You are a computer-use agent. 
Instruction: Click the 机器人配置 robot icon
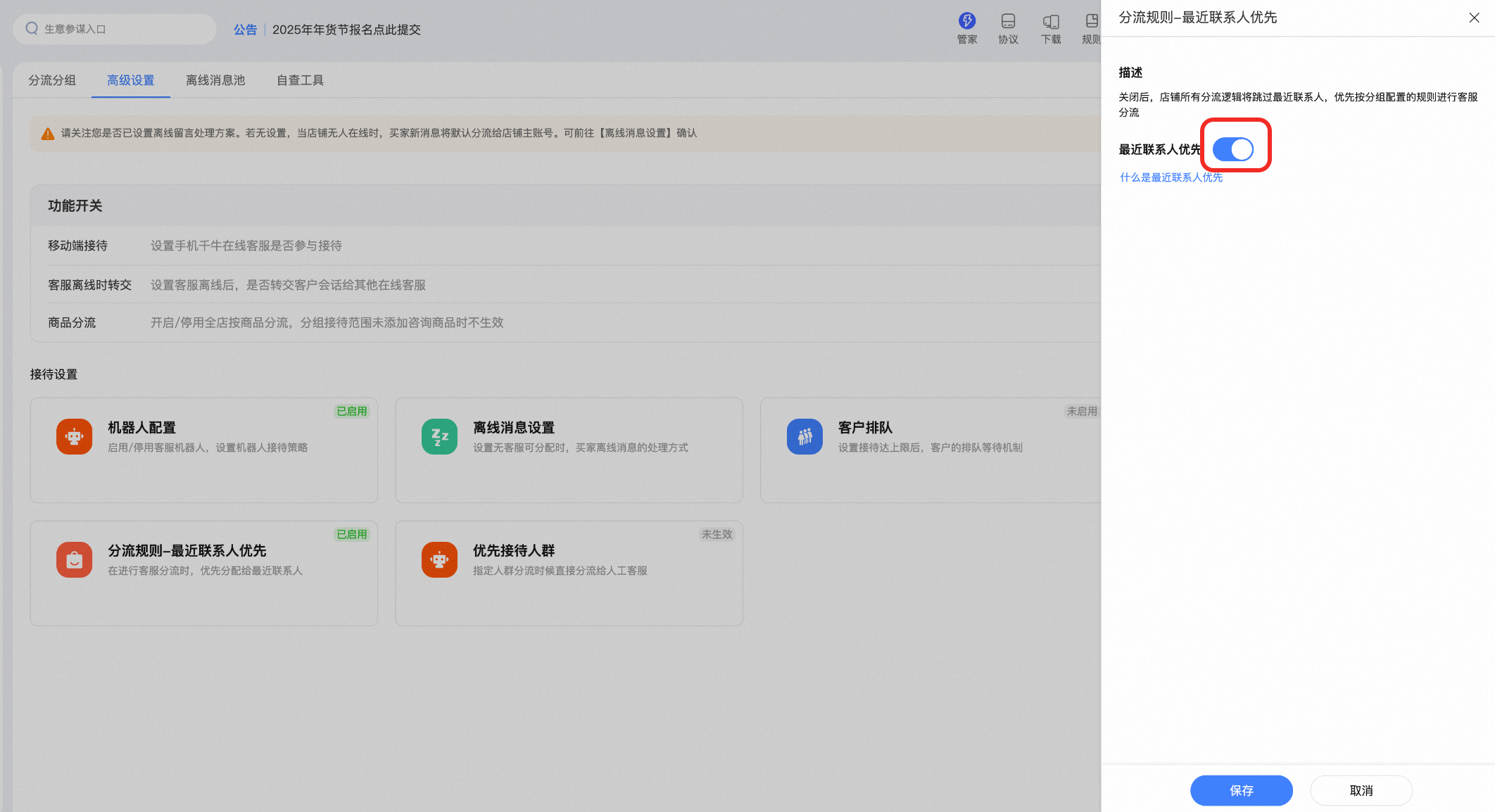point(74,436)
